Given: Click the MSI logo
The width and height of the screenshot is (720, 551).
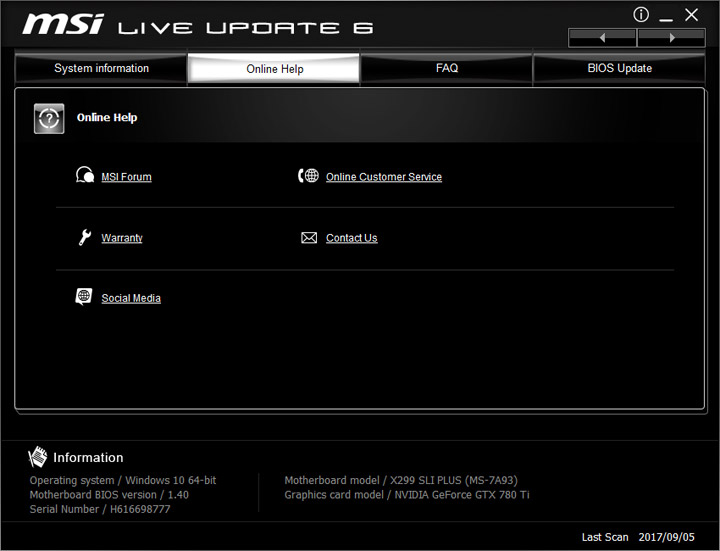Looking at the screenshot, I should 63,23.
